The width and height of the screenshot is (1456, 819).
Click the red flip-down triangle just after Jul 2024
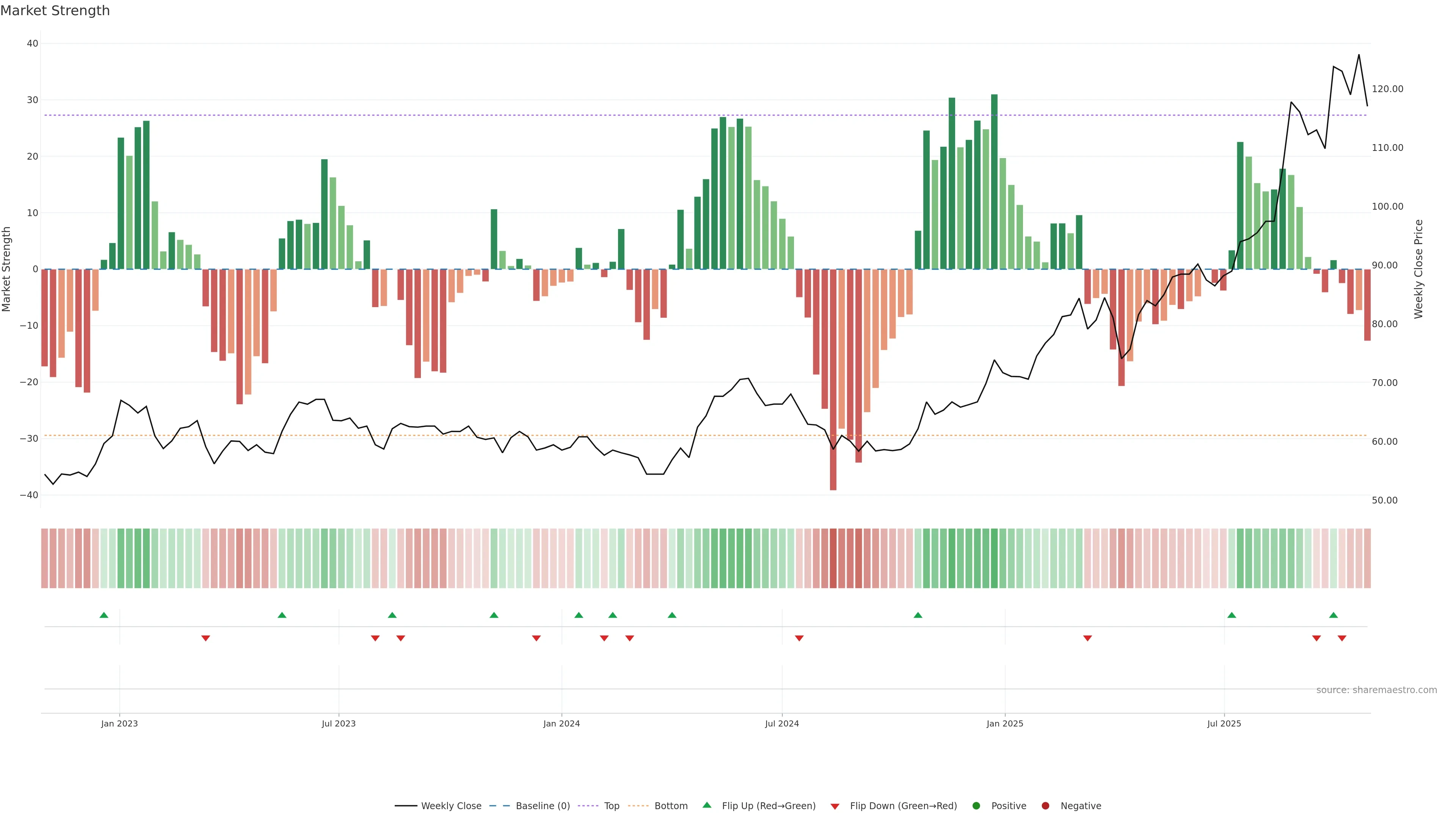tap(799, 638)
